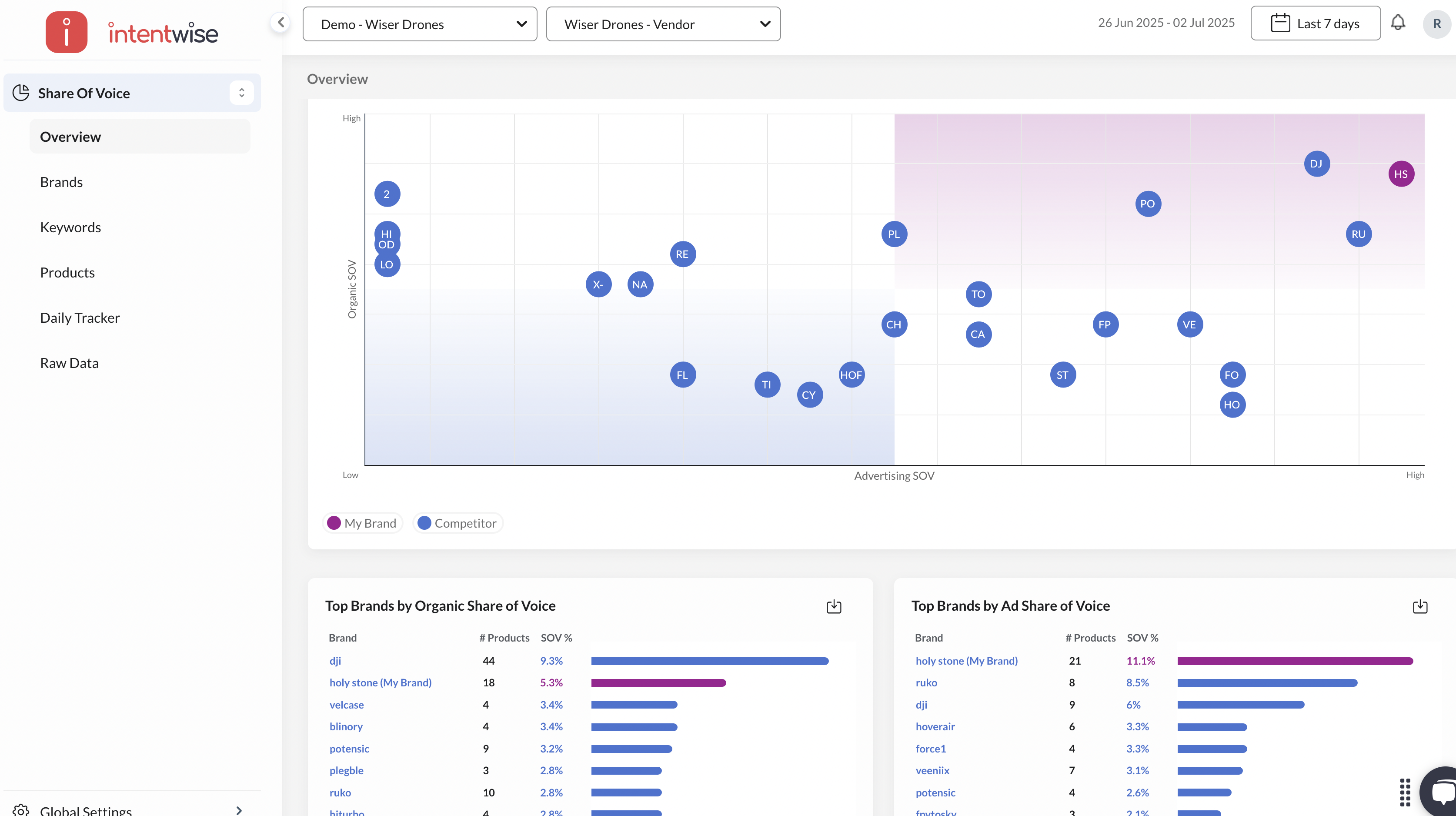Open the user avatar R menu
1456x816 pixels.
[1436, 24]
